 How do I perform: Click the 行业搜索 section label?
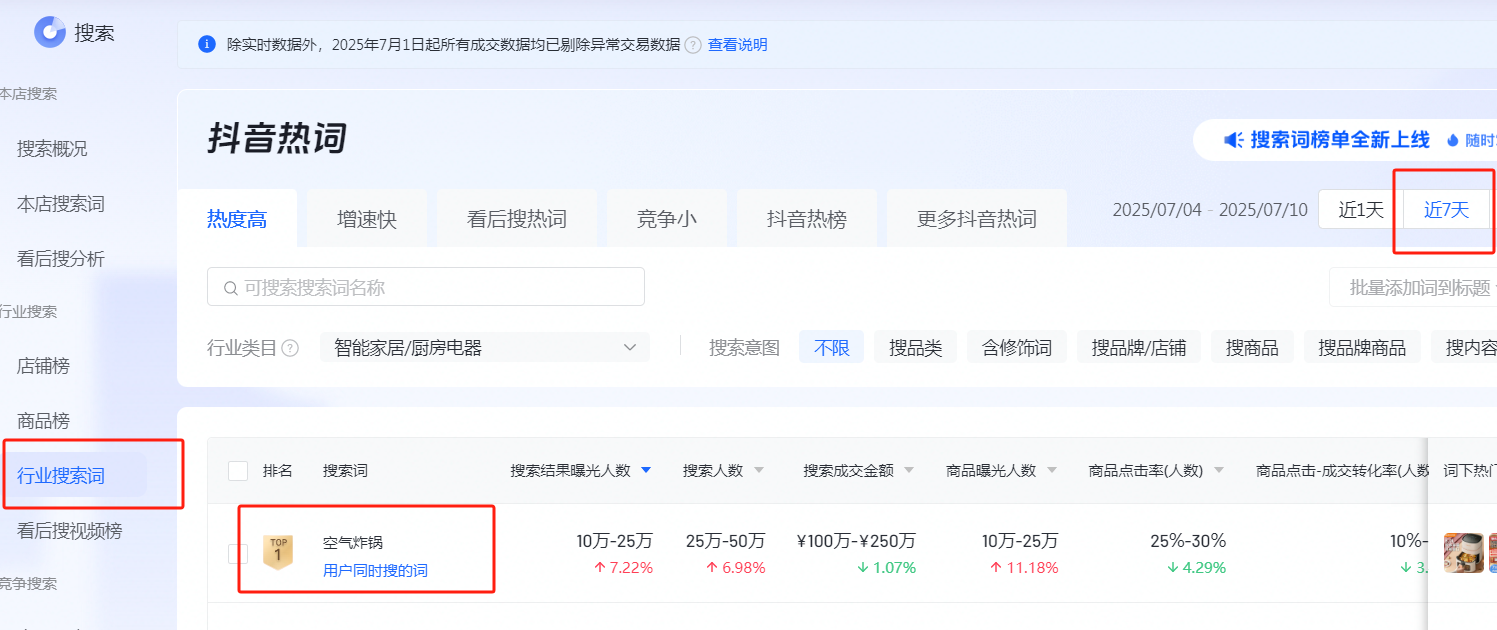pos(28,311)
